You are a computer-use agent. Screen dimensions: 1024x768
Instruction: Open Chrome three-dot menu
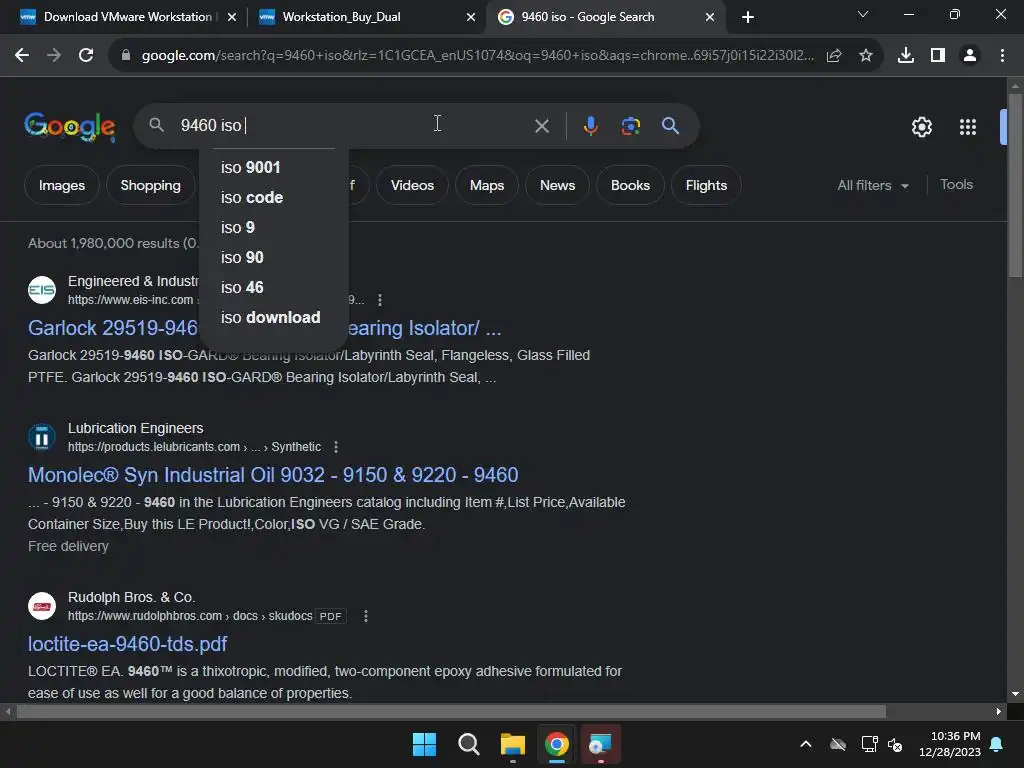(1002, 56)
